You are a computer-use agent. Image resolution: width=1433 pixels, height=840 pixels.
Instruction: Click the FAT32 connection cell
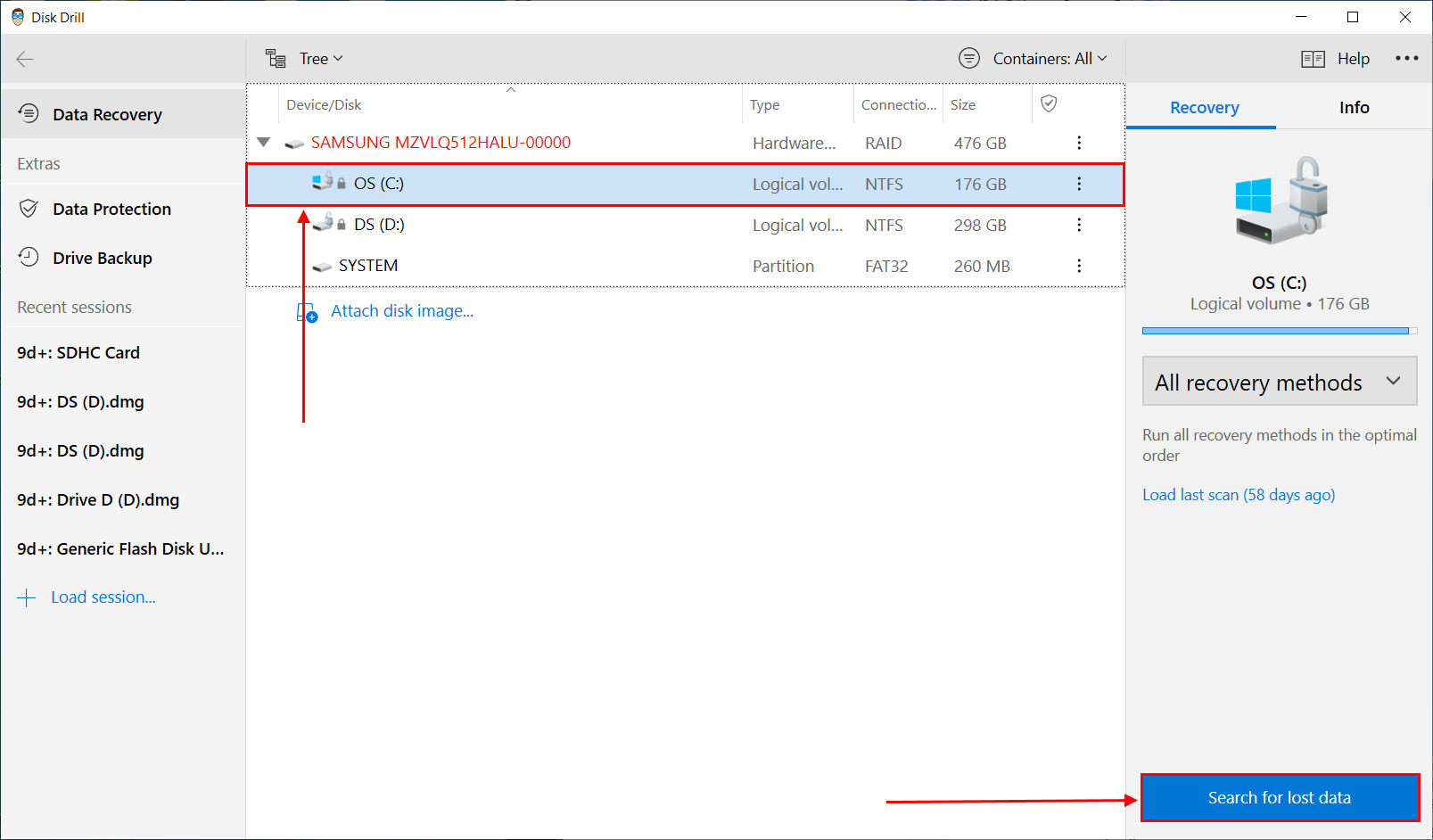pyautogui.click(x=886, y=267)
